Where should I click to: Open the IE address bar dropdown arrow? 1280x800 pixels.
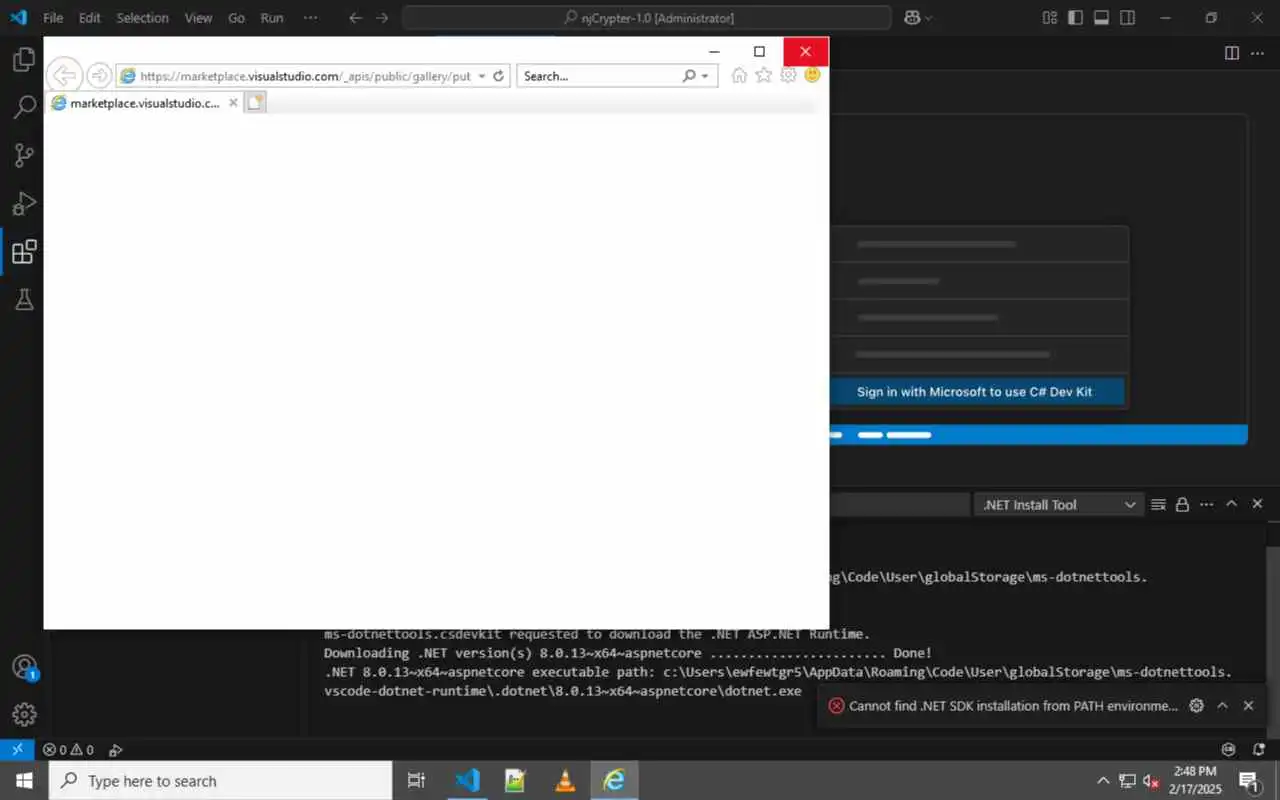pos(482,76)
